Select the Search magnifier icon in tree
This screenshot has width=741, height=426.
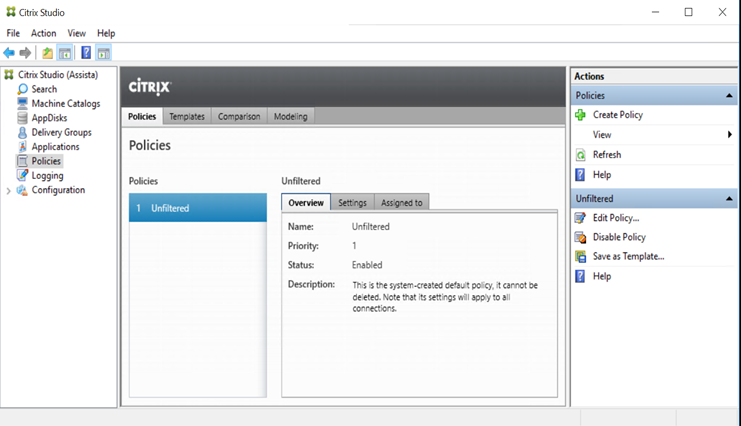click(22, 89)
